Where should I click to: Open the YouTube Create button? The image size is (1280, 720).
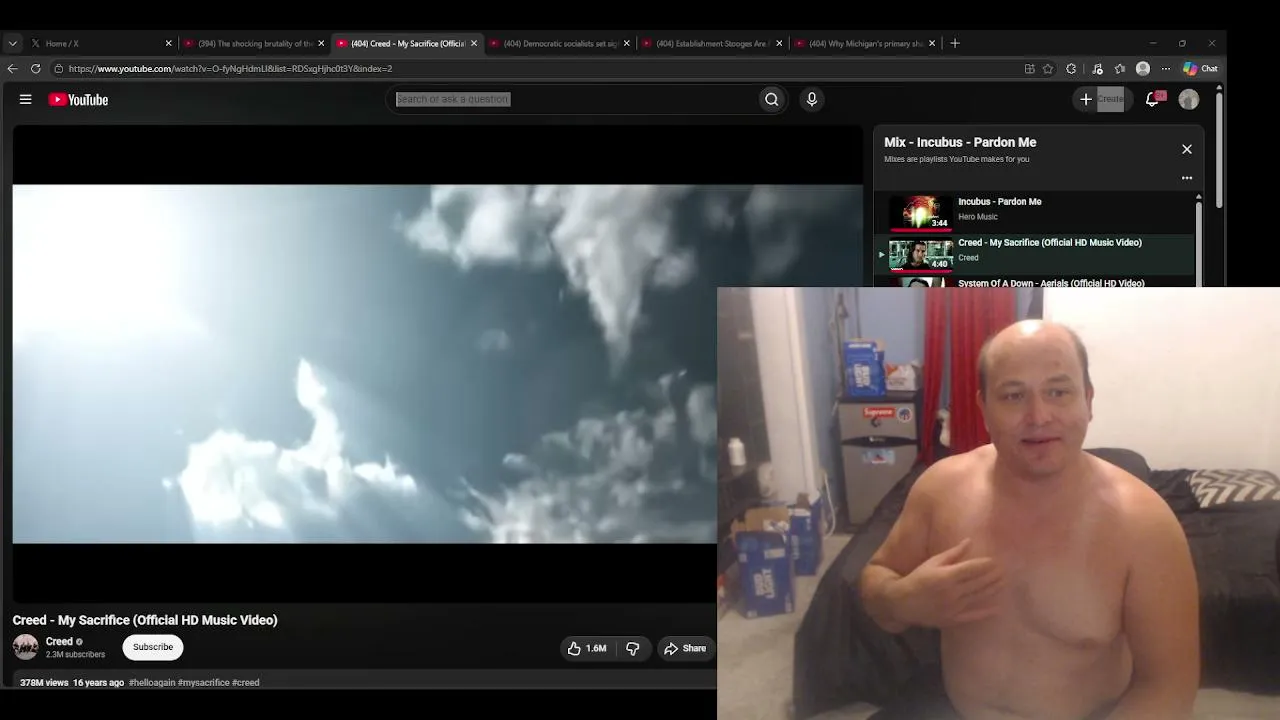(x=1101, y=99)
